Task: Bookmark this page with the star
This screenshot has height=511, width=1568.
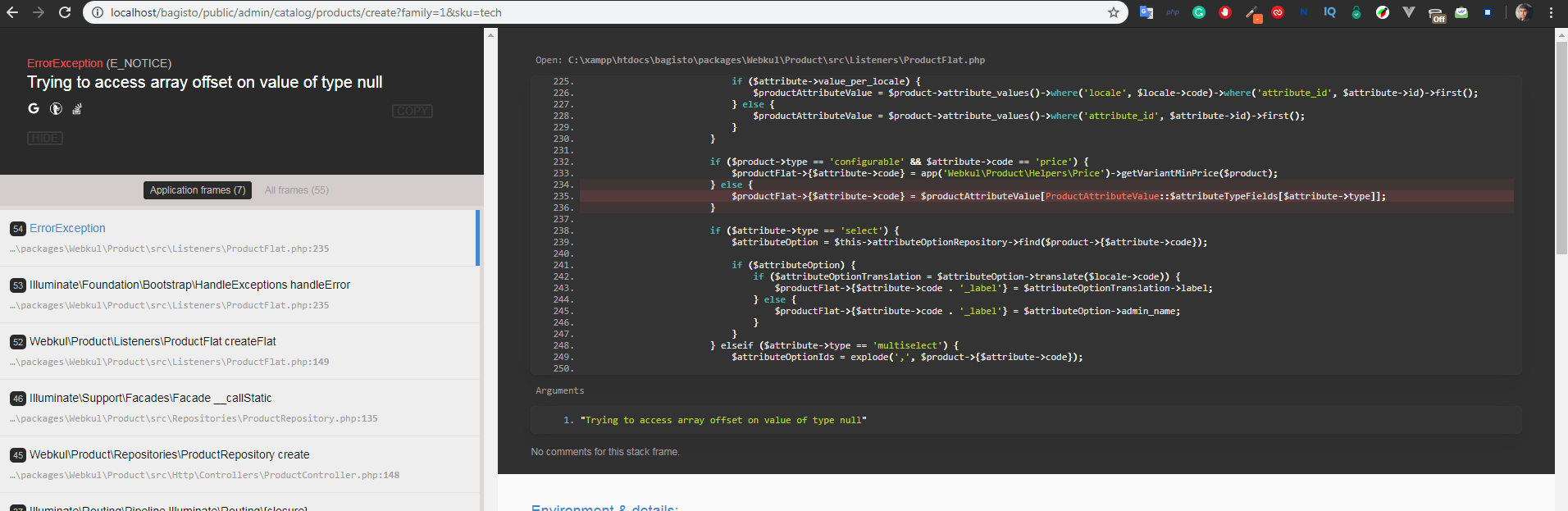Action: coord(1114,12)
